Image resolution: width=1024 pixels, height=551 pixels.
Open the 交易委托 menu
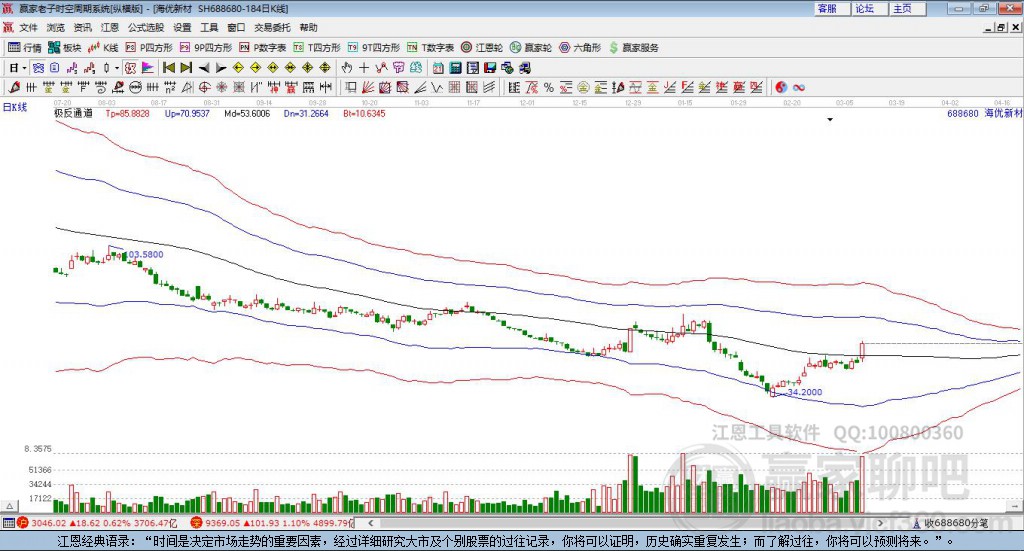tap(272, 27)
